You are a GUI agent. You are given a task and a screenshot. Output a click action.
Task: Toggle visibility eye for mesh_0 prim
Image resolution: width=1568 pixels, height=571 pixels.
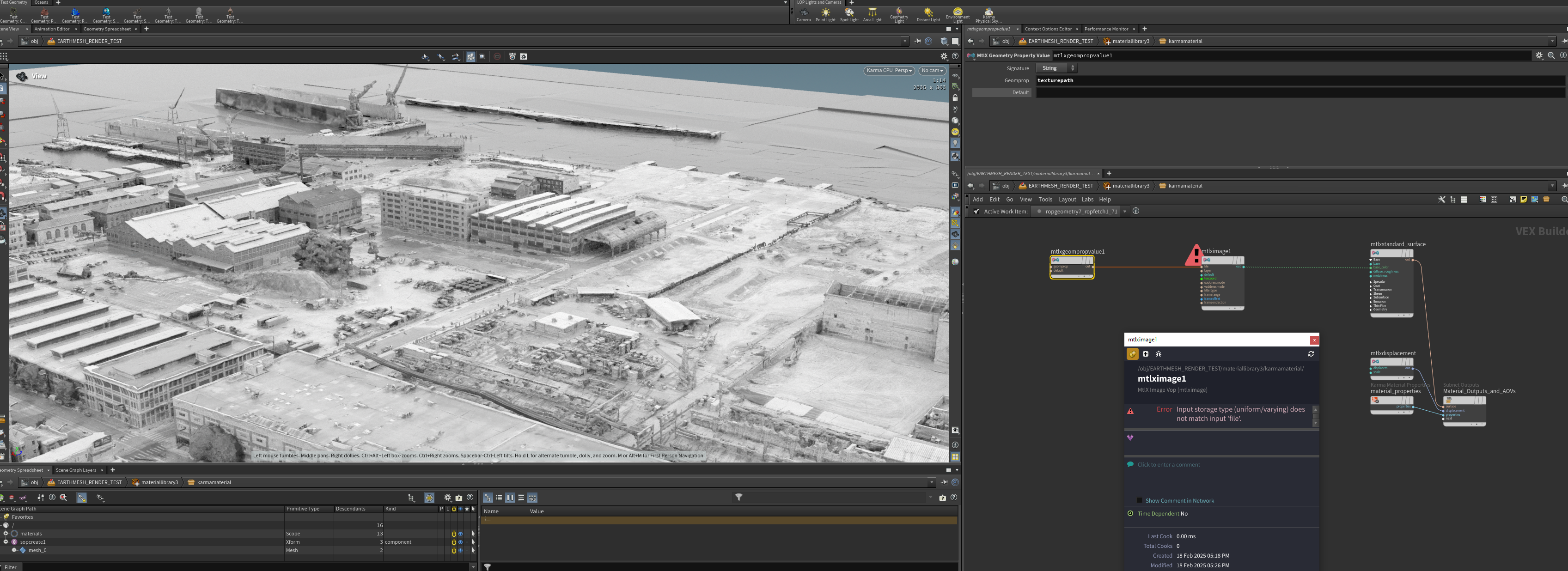click(x=460, y=550)
